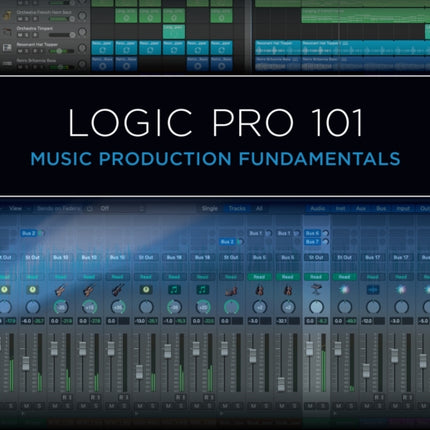This screenshot has height=430, width=430.
Task: Click the cello icon on the -32.1 strip
Action: click(287, 289)
